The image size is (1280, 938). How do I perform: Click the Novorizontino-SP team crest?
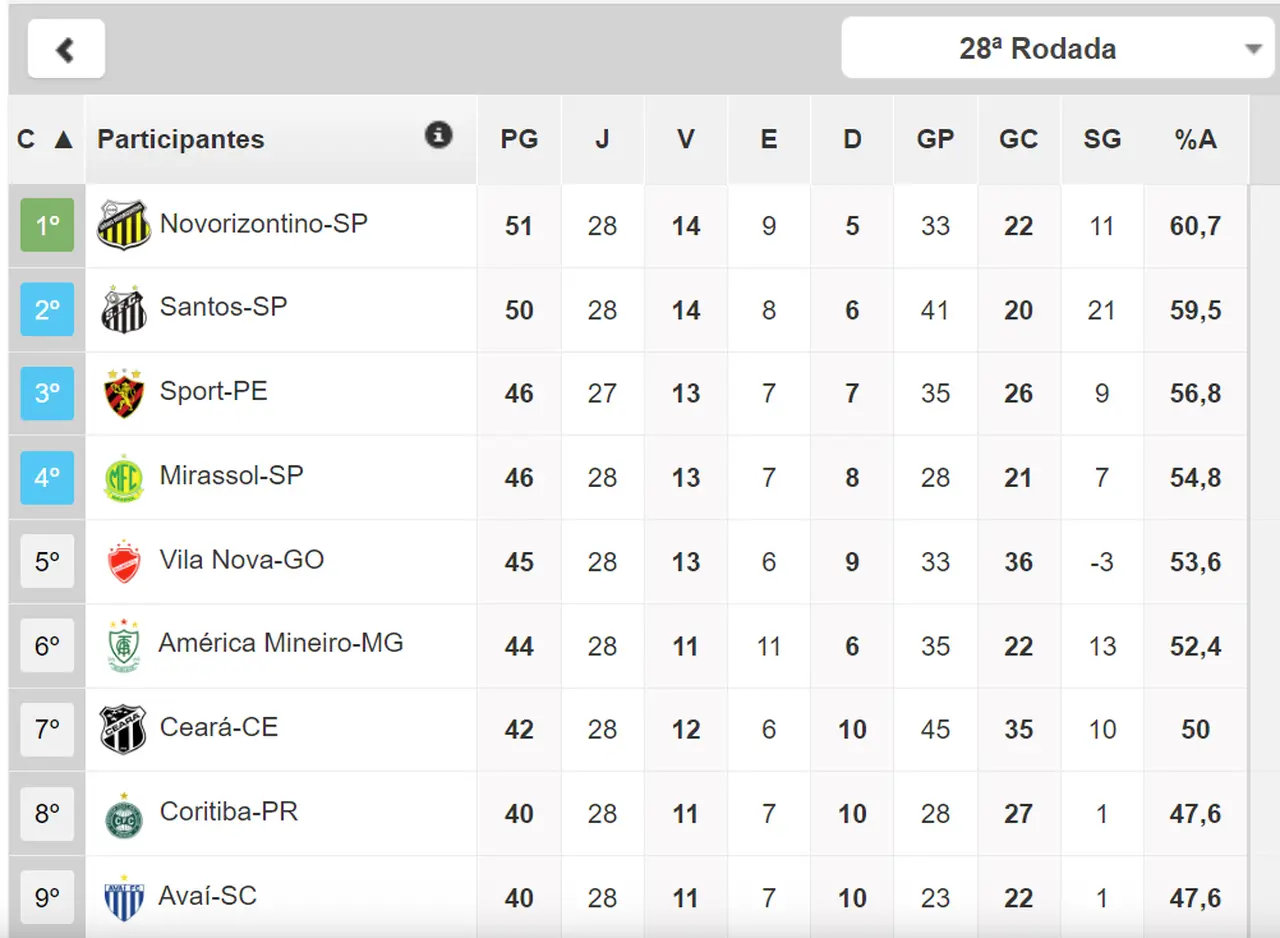point(124,225)
